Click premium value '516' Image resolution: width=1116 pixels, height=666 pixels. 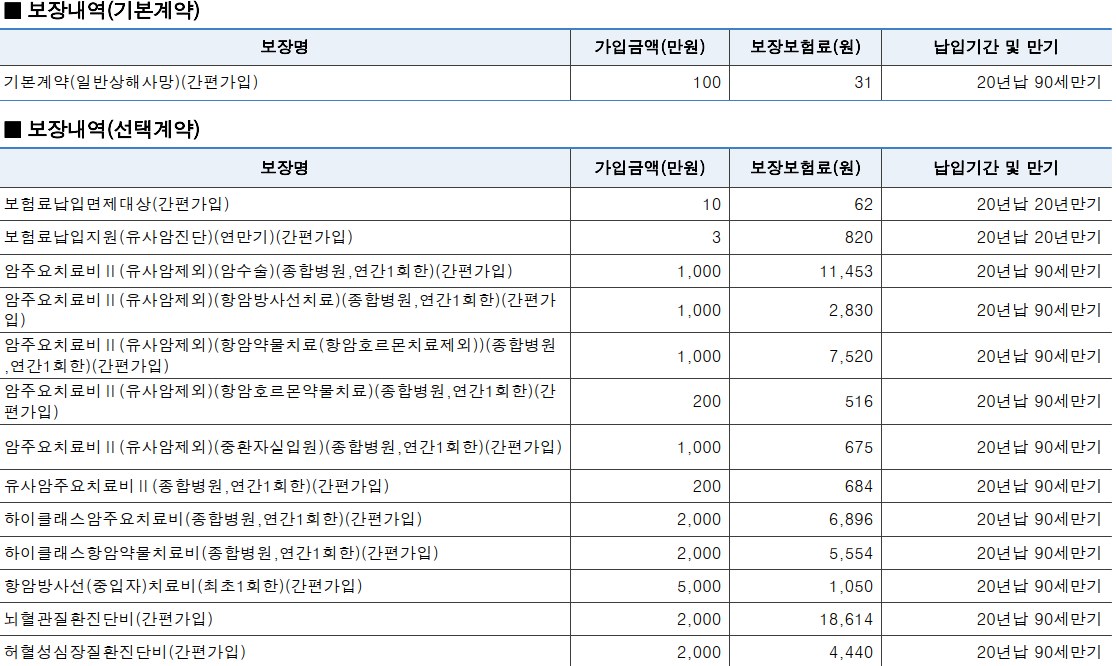tap(858, 401)
